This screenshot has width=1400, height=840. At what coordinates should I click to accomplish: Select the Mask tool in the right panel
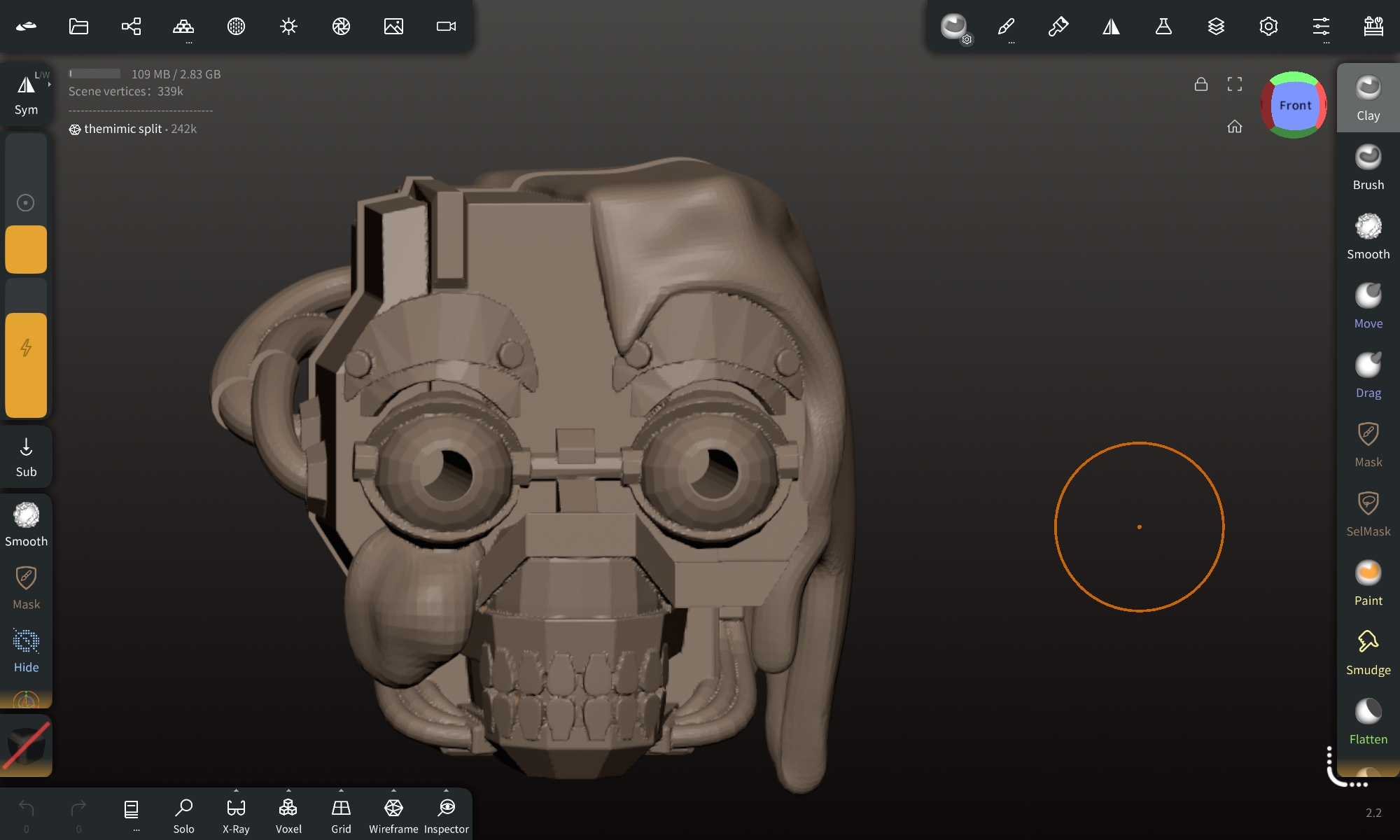[1368, 444]
